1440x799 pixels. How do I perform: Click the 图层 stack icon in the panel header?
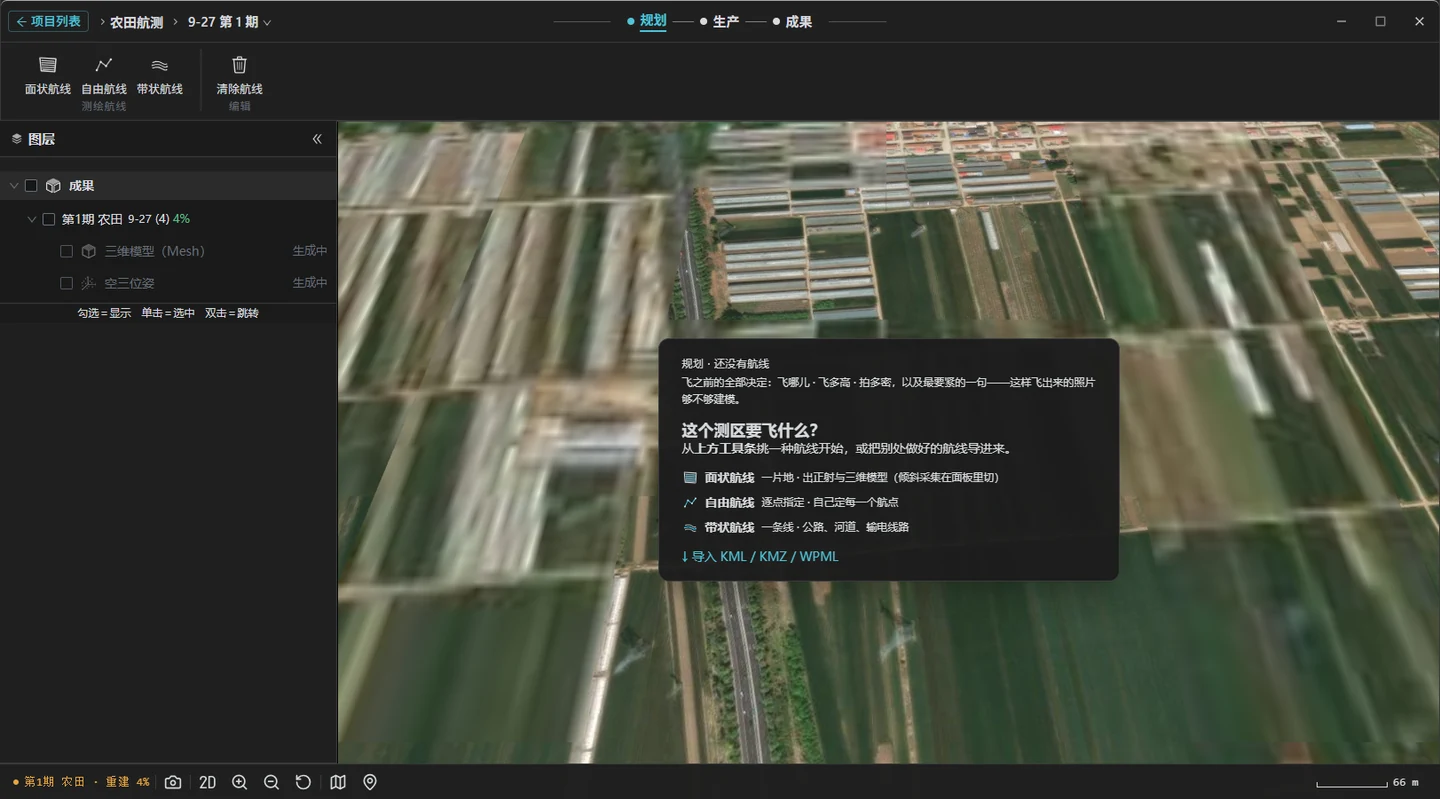(x=16, y=139)
